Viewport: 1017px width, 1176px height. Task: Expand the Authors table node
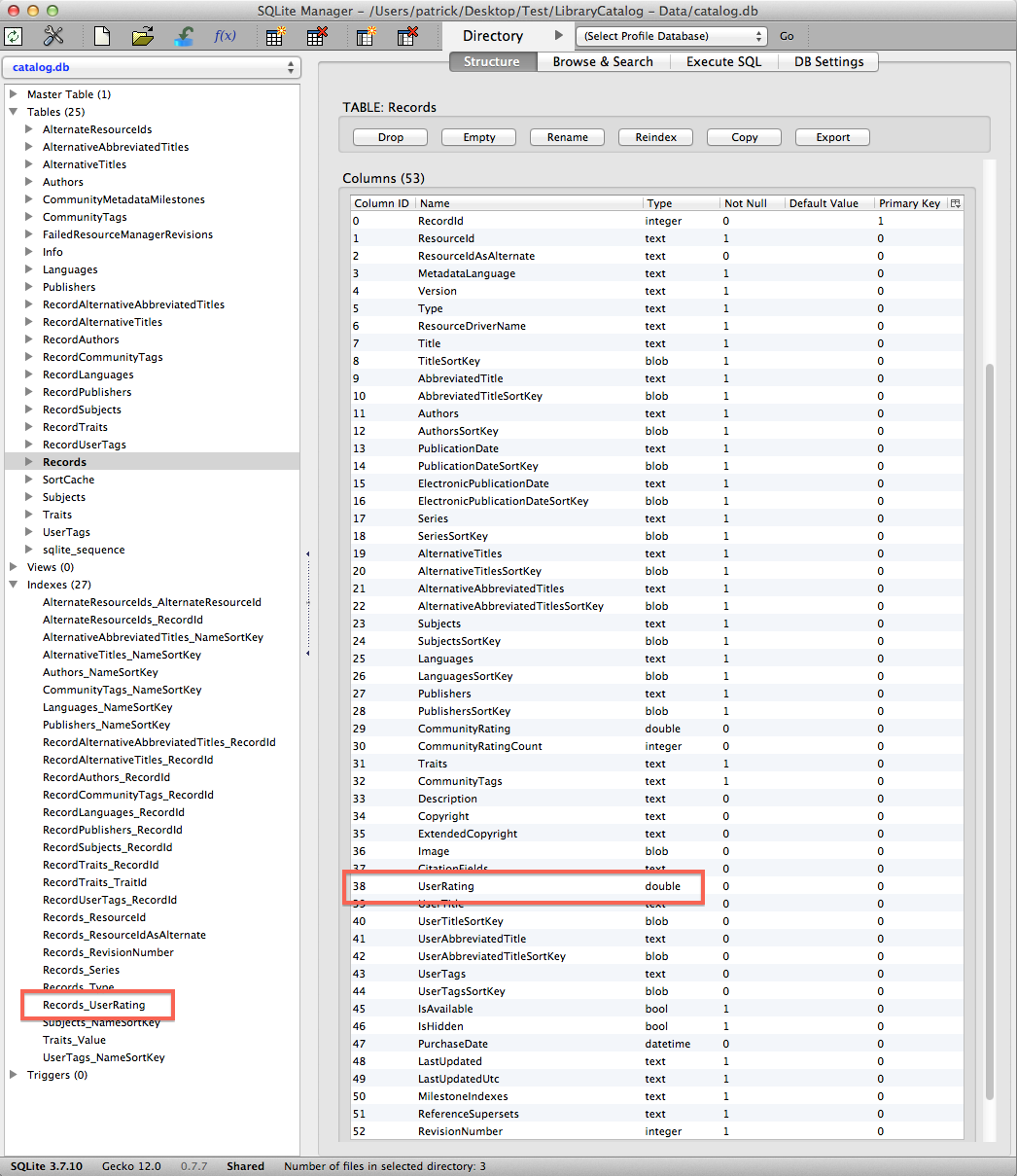coord(29,182)
